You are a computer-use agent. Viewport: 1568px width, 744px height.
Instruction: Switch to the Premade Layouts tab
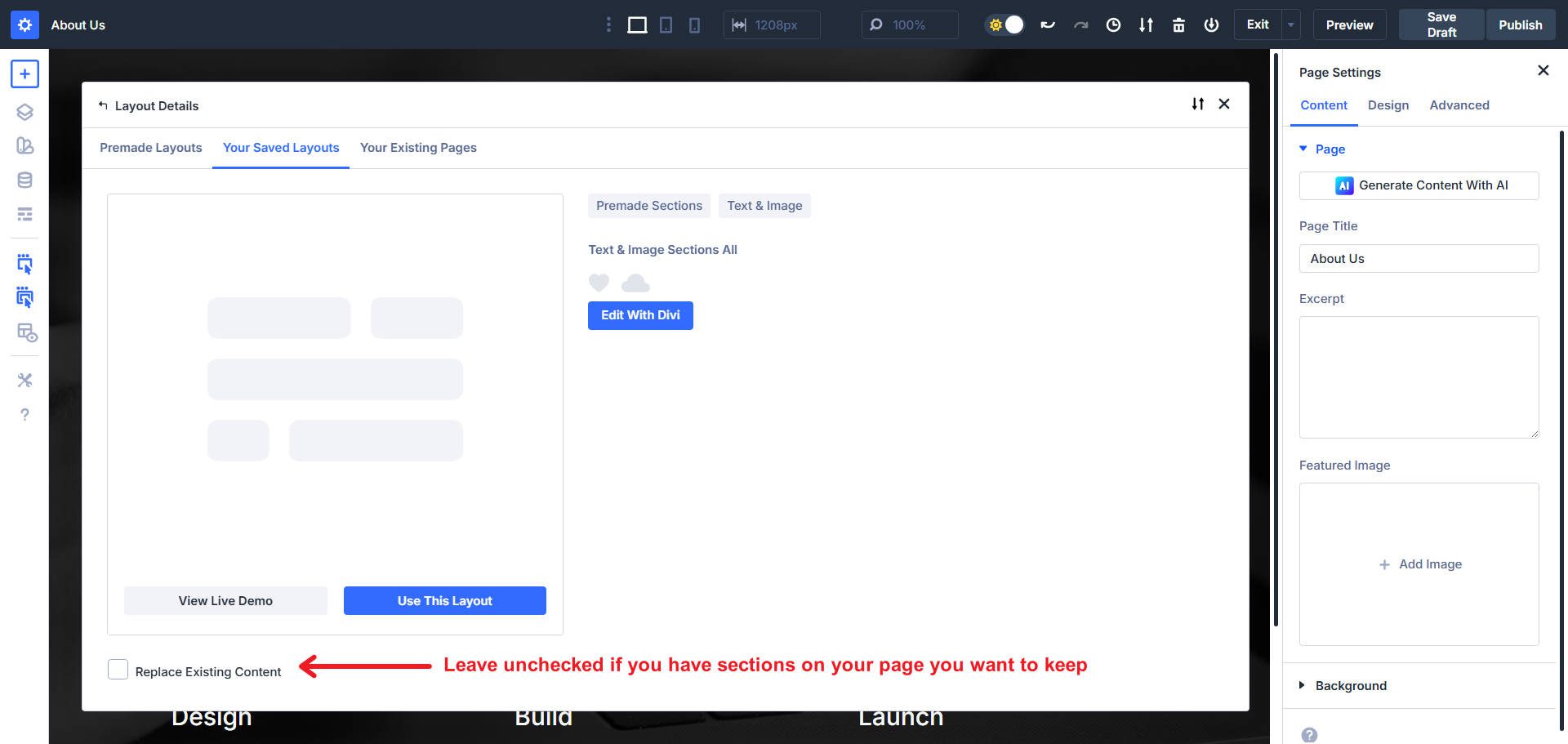[x=150, y=148]
